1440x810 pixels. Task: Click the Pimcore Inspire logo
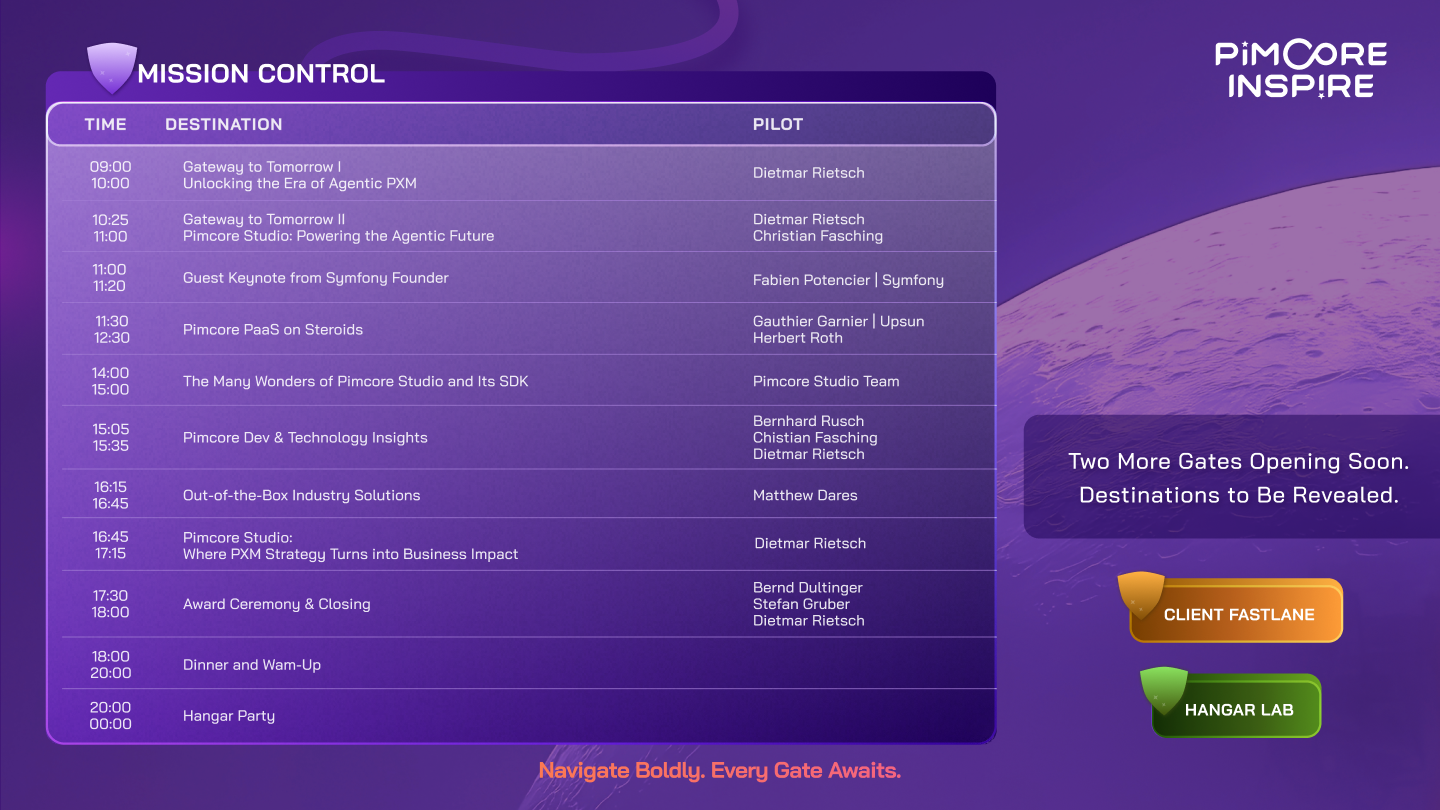[1301, 69]
